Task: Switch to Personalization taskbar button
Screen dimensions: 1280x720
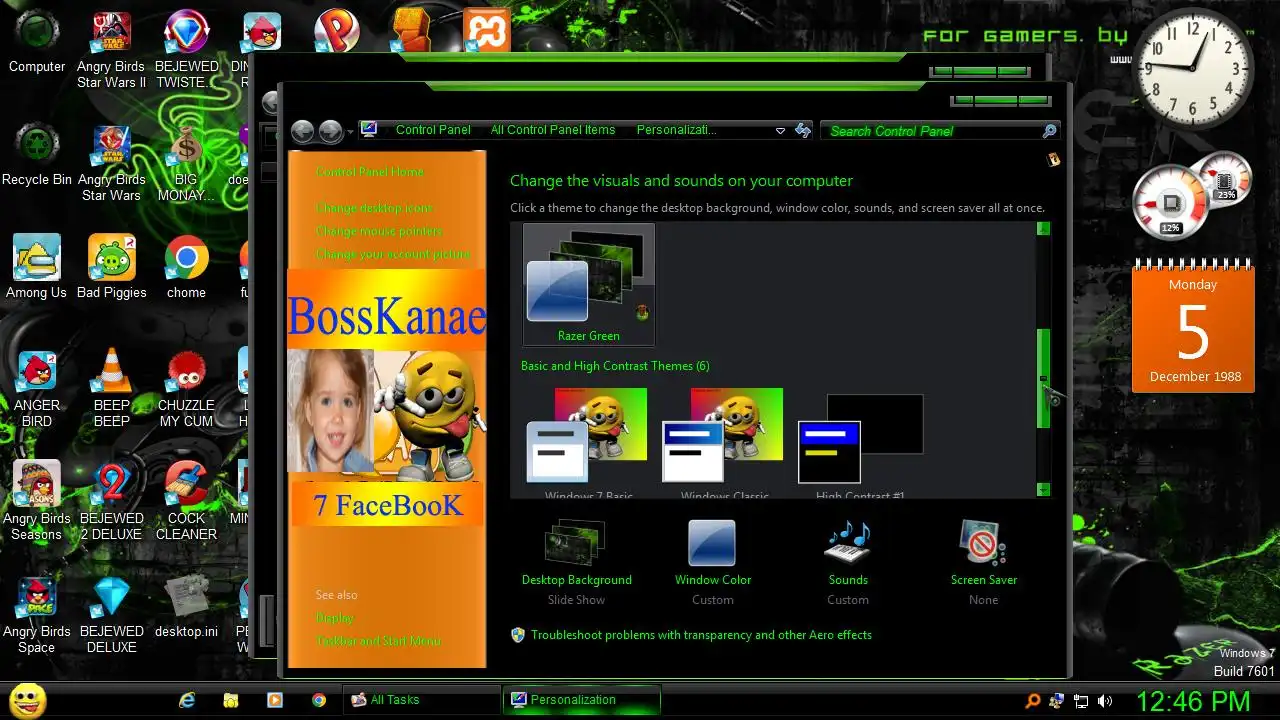Action: tap(582, 700)
